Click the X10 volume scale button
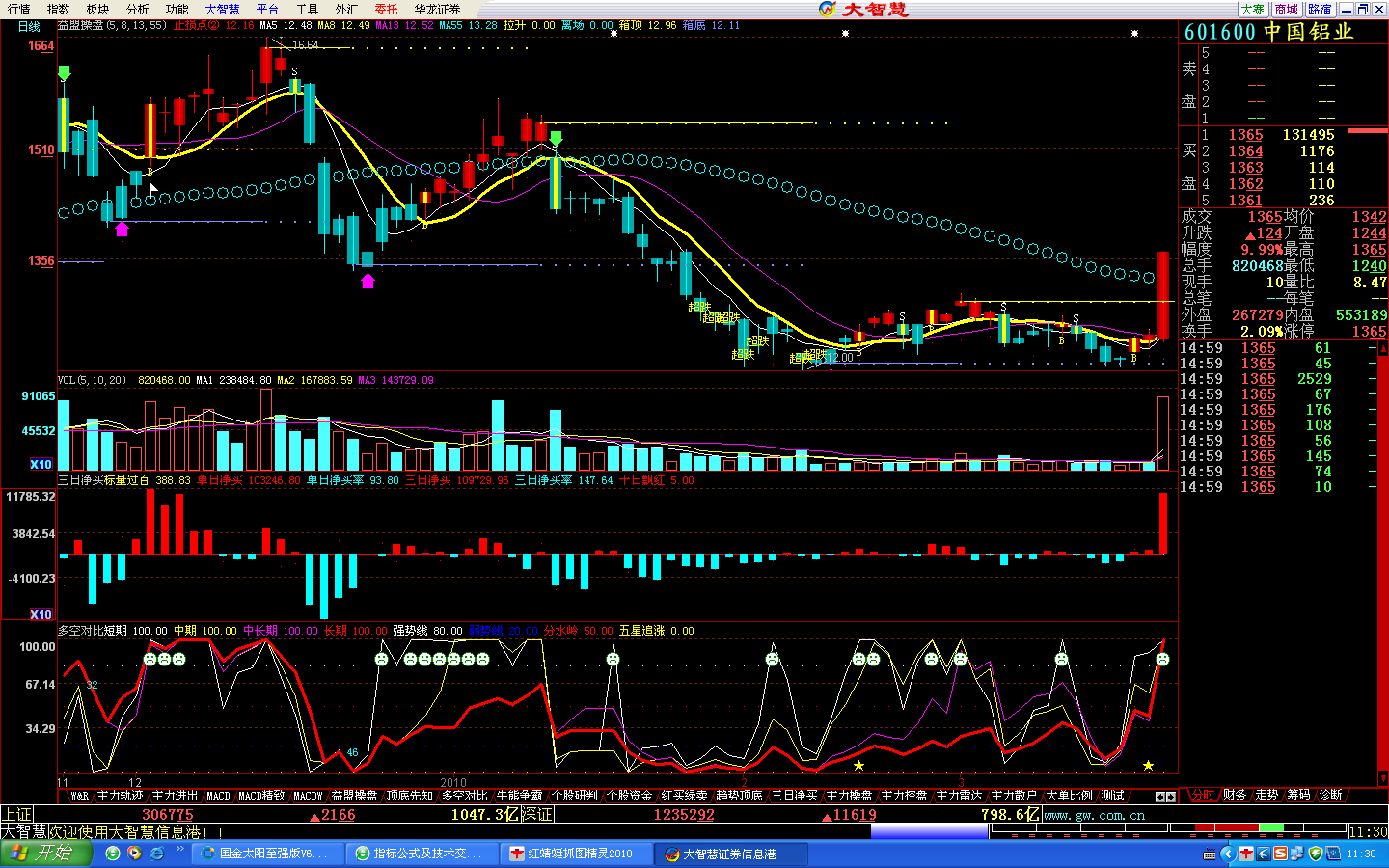This screenshot has width=1389, height=868. [x=41, y=465]
